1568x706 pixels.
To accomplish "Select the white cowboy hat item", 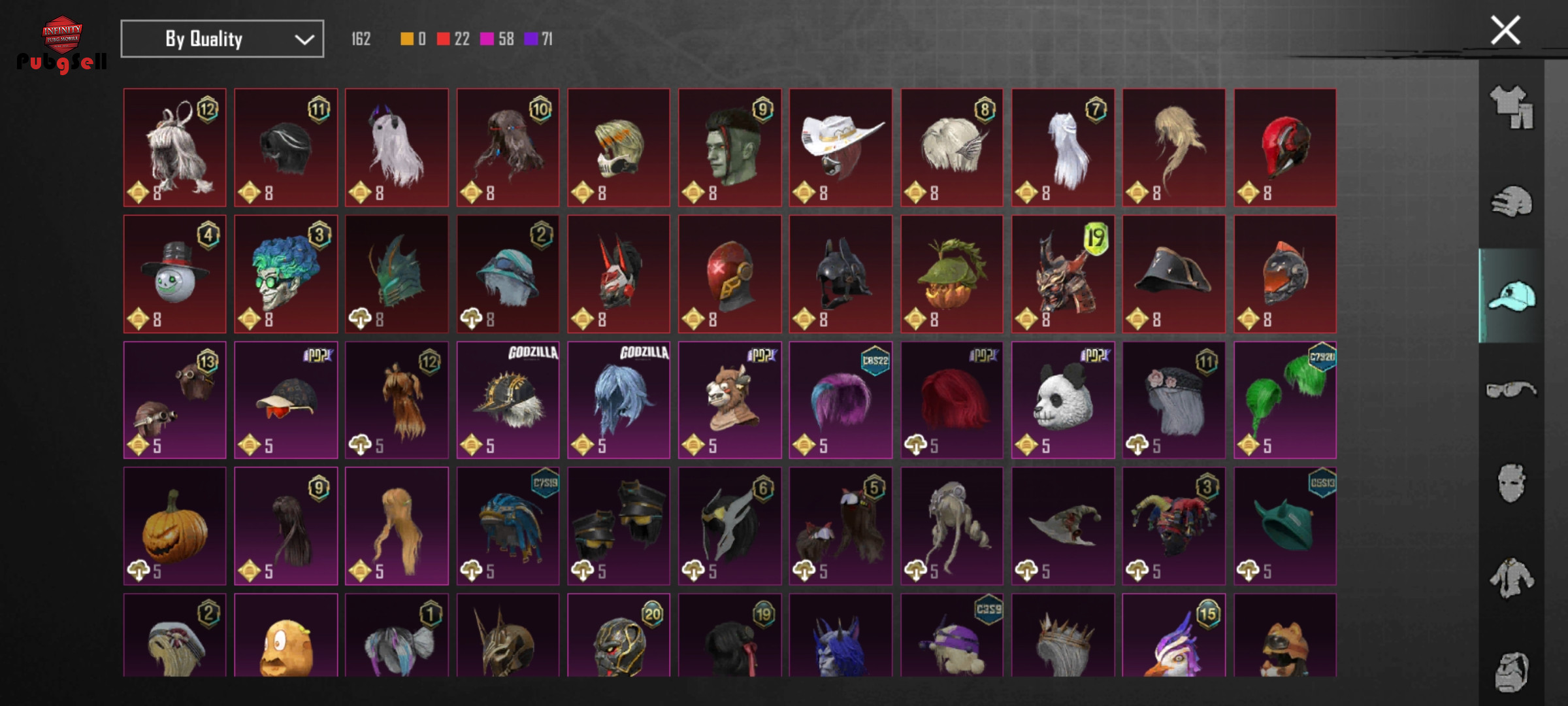I will click(x=841, y=148).
